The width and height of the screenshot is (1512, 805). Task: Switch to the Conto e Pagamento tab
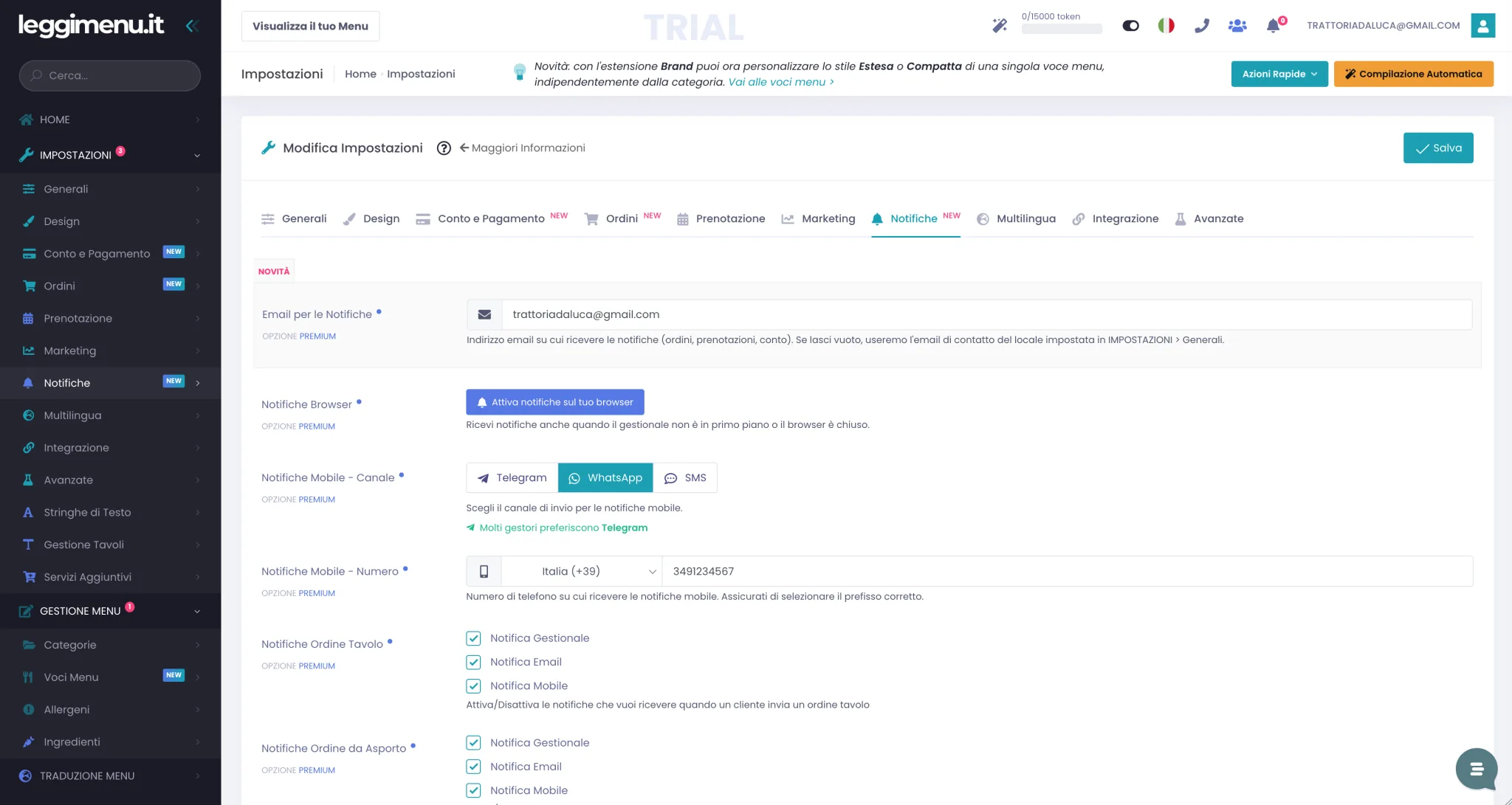tap(492, 219)
